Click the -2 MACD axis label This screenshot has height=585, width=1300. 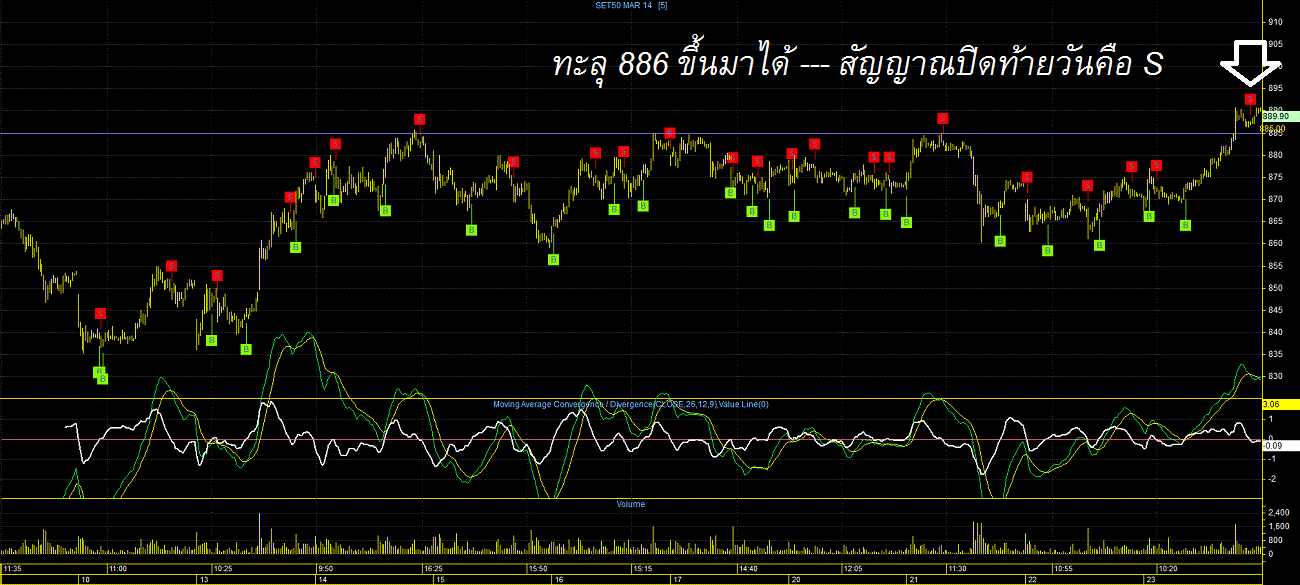(x=1271, y=480)
